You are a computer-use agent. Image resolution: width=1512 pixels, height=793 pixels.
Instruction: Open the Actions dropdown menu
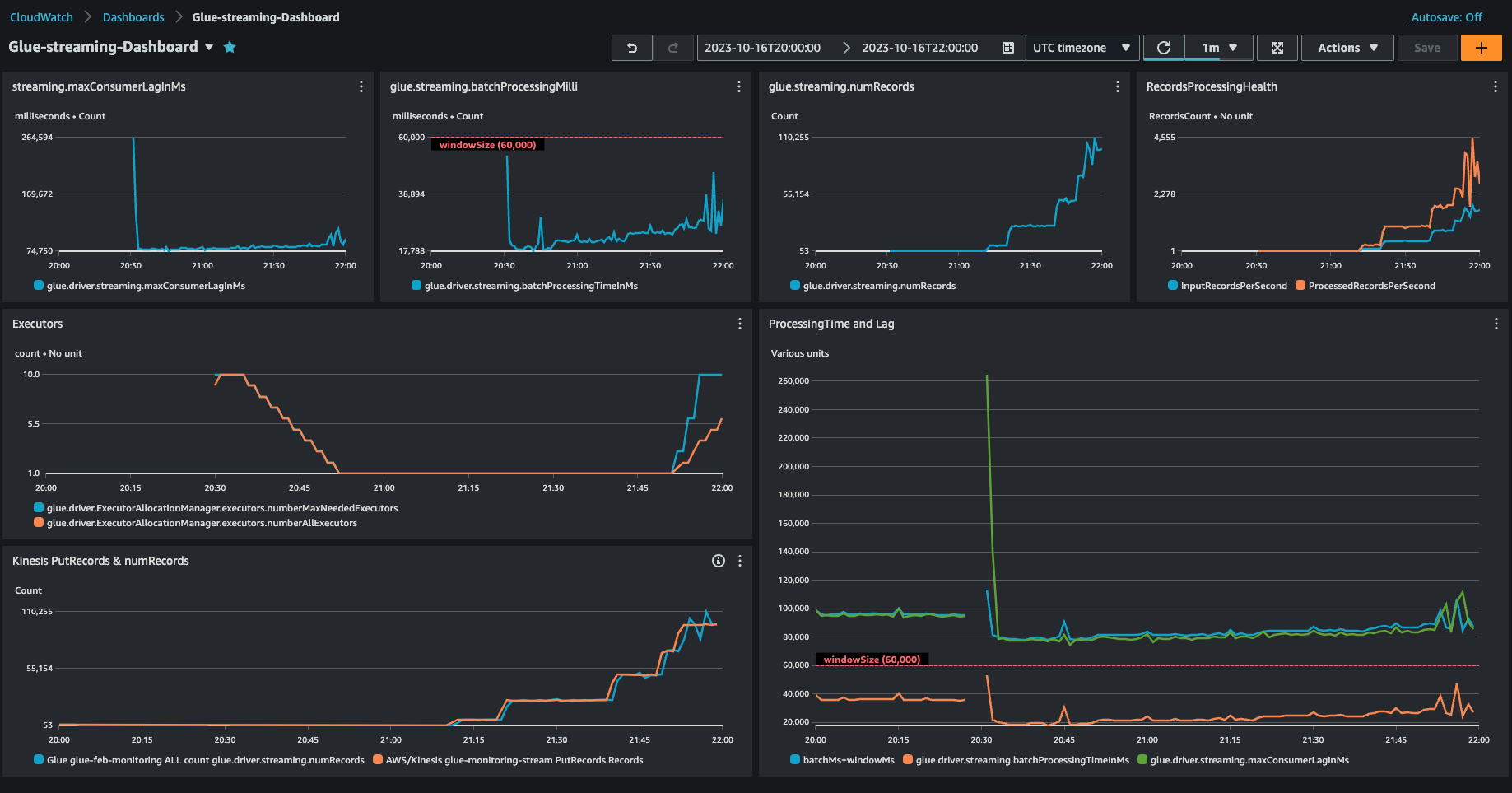(1347, 48)
